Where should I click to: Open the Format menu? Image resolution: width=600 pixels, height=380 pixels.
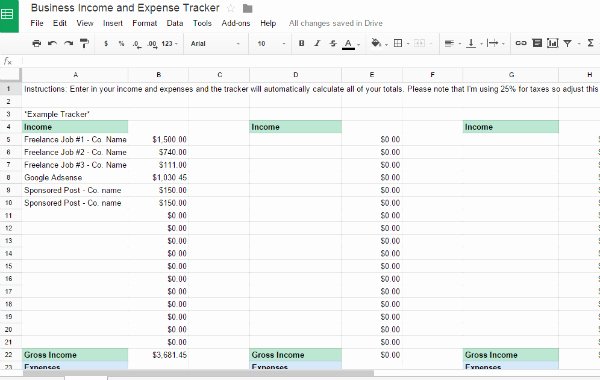point(145,23)
